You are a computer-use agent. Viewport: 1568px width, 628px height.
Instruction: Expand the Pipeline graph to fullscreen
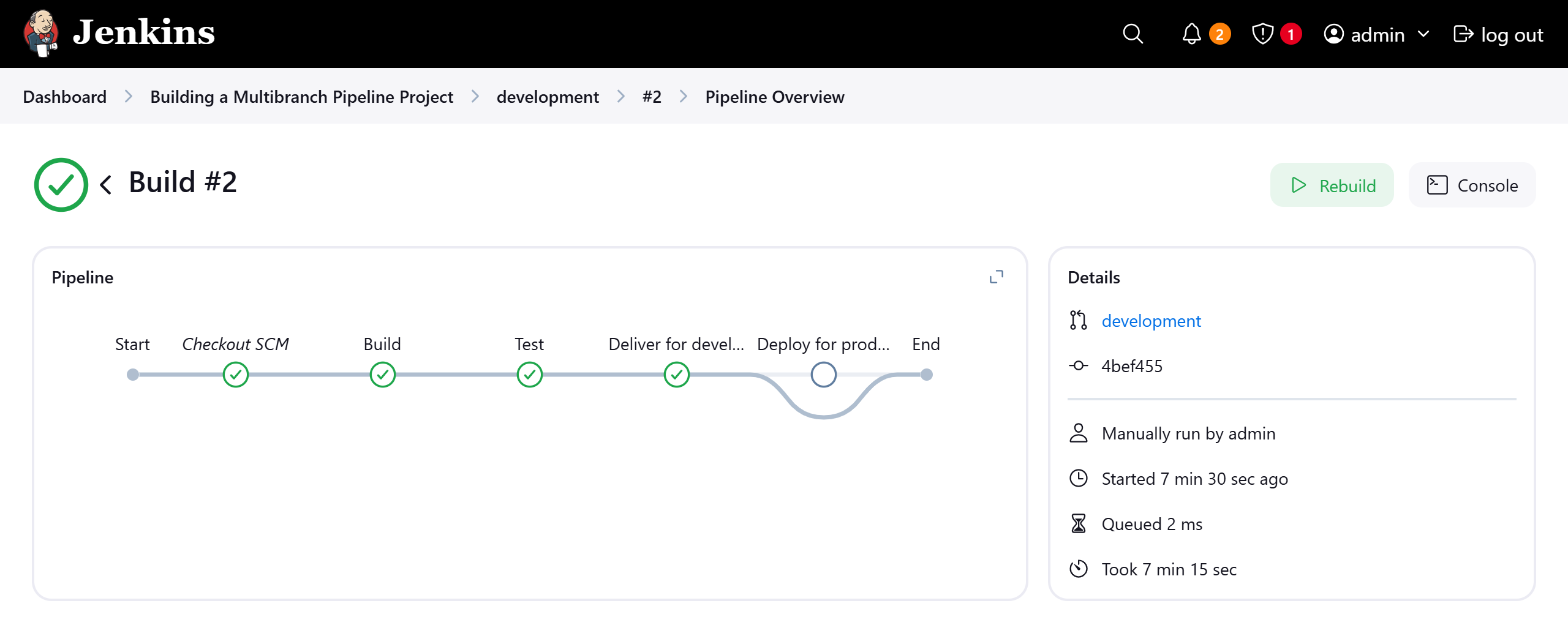(x=997, y=277)
